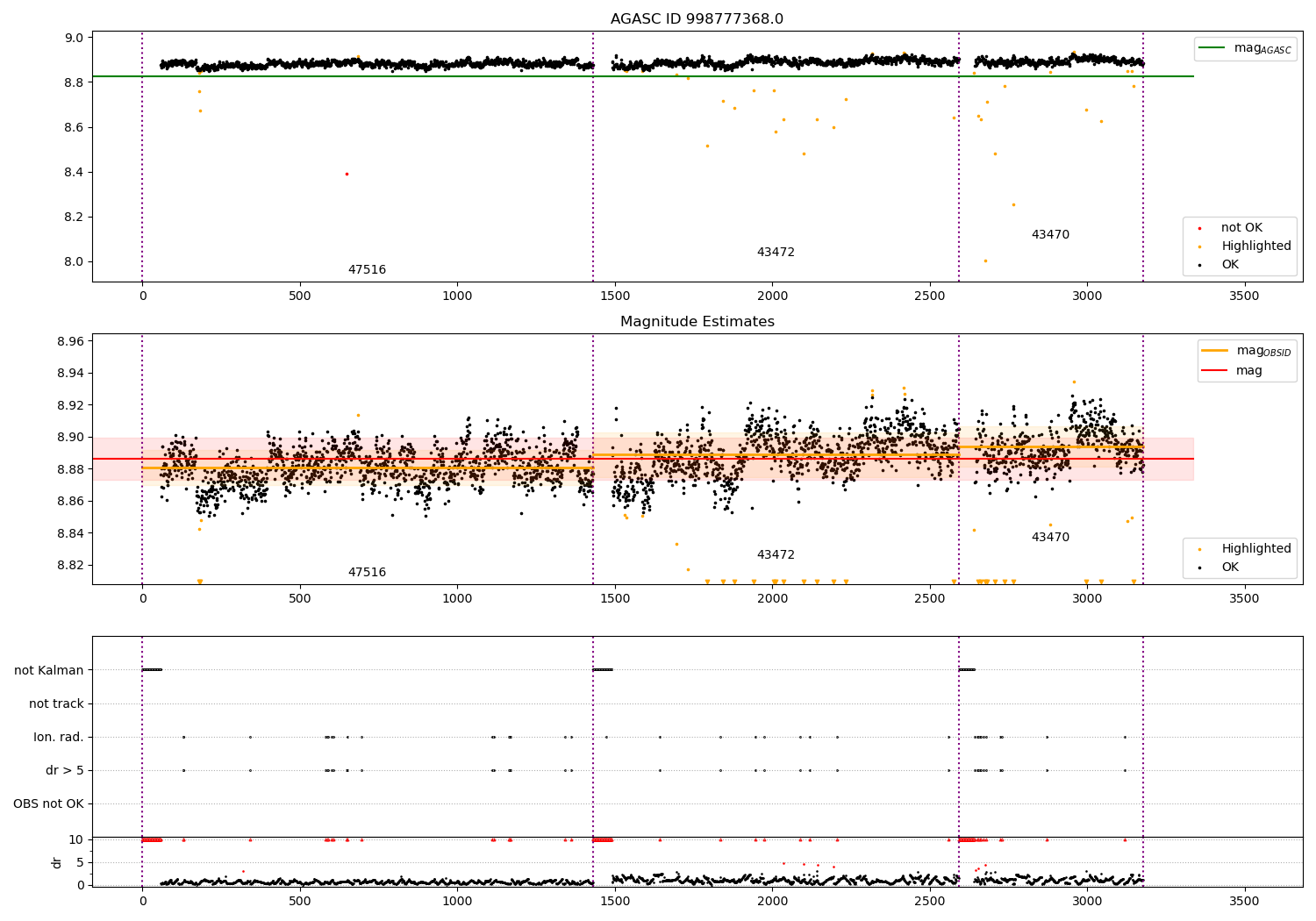Select the 'not OK' legend entry
1316x921 pixels.
[1241, 228]
